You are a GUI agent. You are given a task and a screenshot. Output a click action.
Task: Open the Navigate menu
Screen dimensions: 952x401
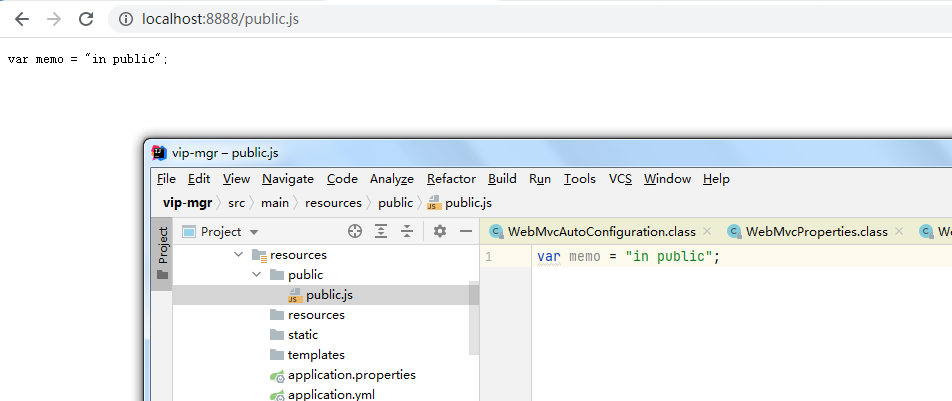[x=288, y=179]
